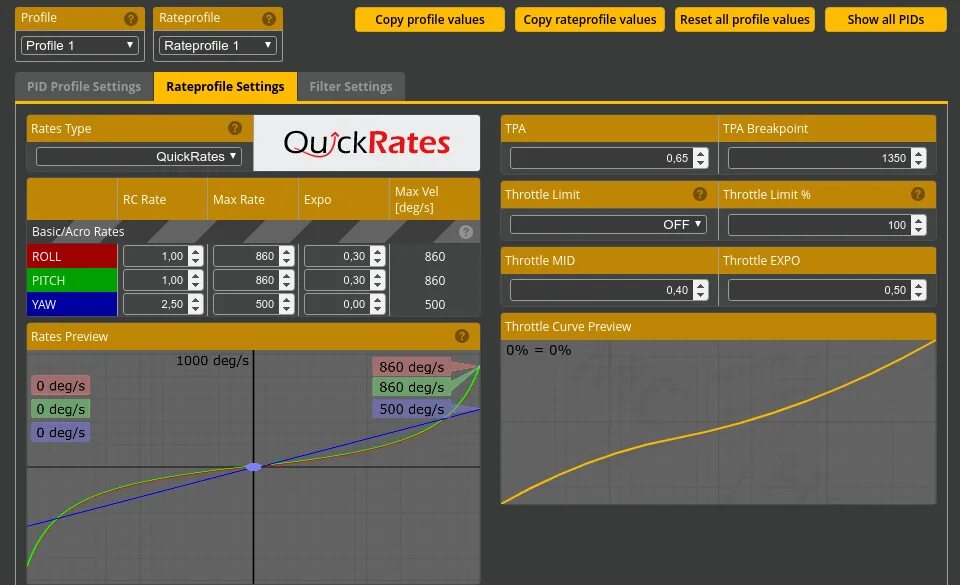Click Show all PIDs button

(x=885, y=20)
